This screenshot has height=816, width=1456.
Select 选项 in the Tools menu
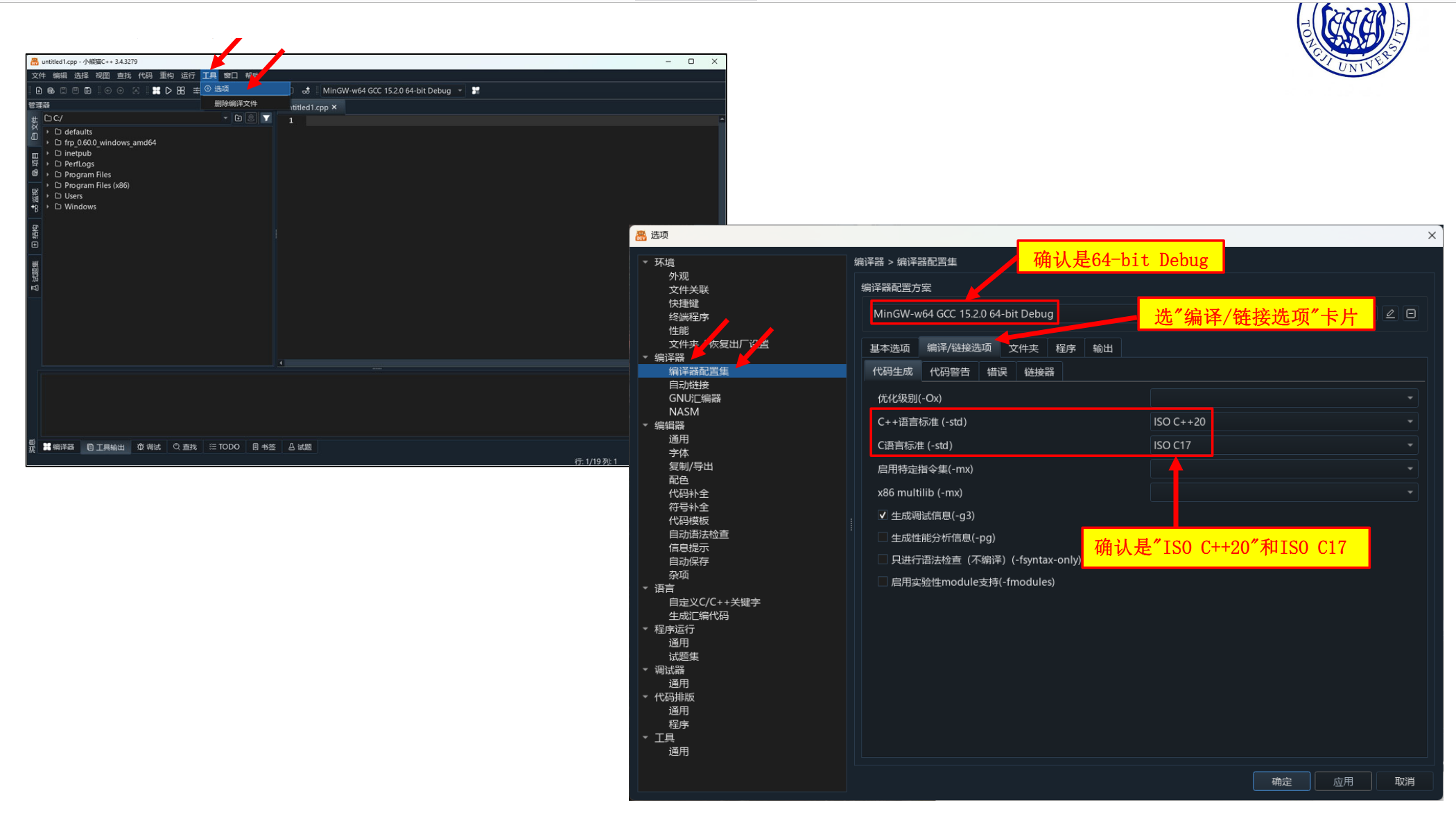222,89
